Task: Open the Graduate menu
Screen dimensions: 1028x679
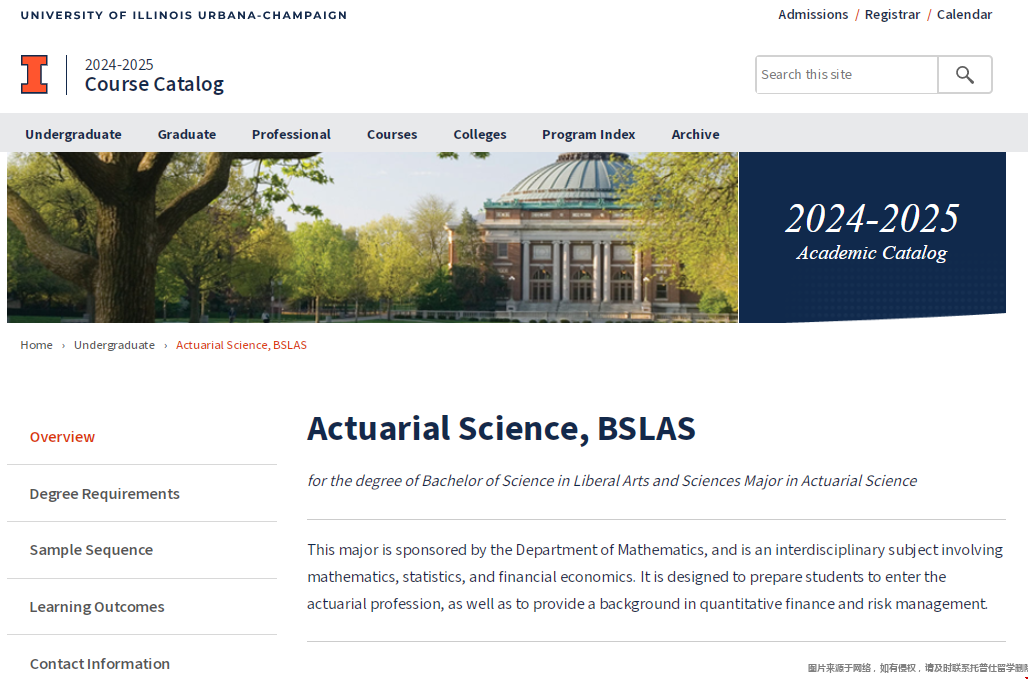Action: [187, 134]
